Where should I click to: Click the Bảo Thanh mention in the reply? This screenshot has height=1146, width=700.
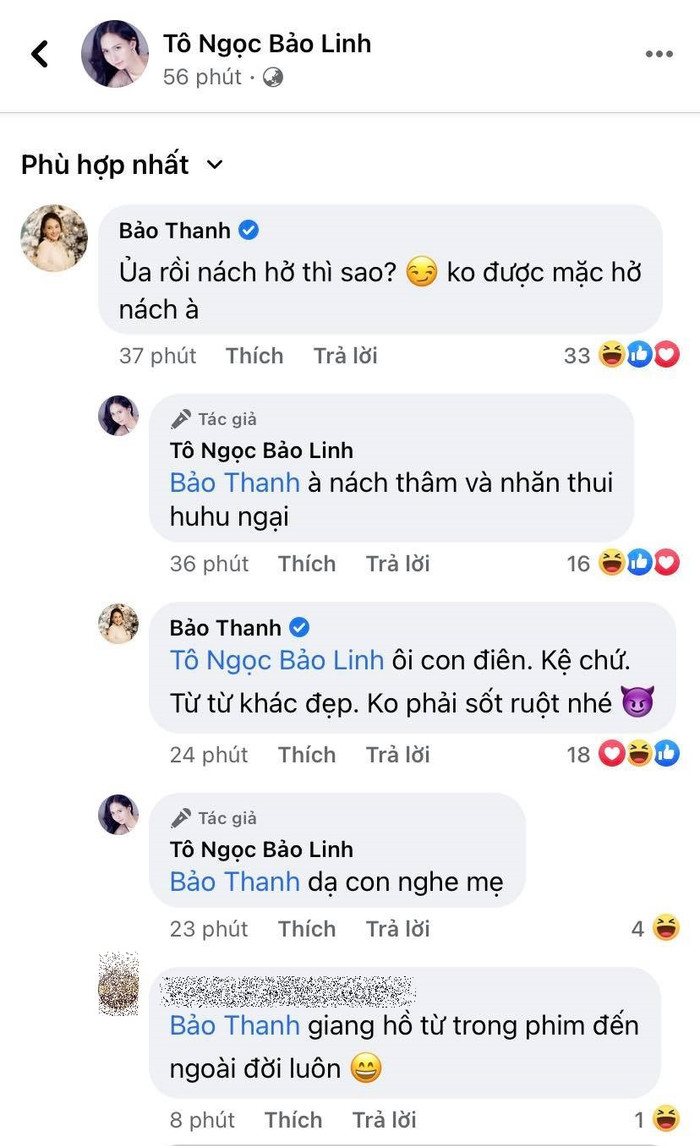click(233, 483)
